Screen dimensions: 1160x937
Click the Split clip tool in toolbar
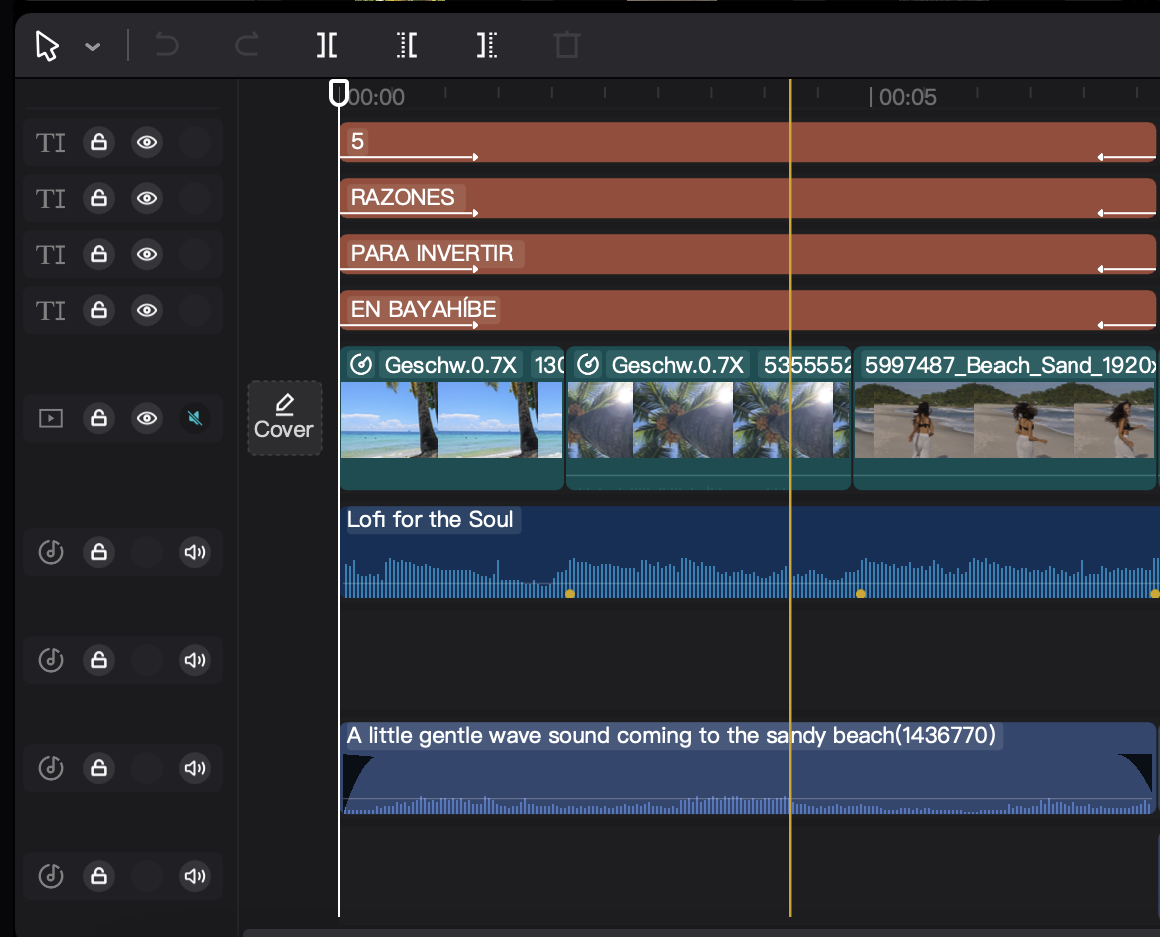[x=327, y=45]
